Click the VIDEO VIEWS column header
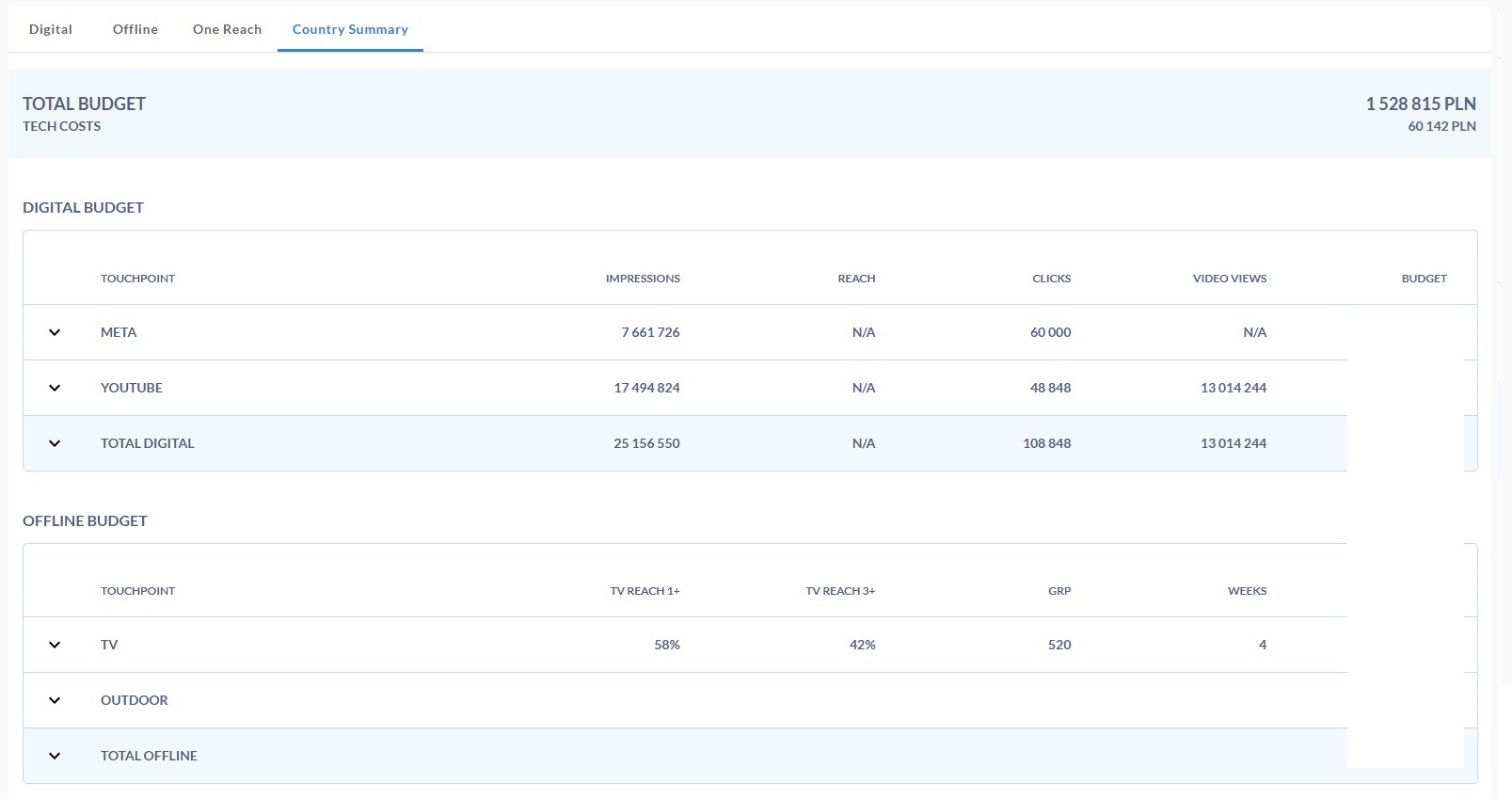 pos(1230,279)
